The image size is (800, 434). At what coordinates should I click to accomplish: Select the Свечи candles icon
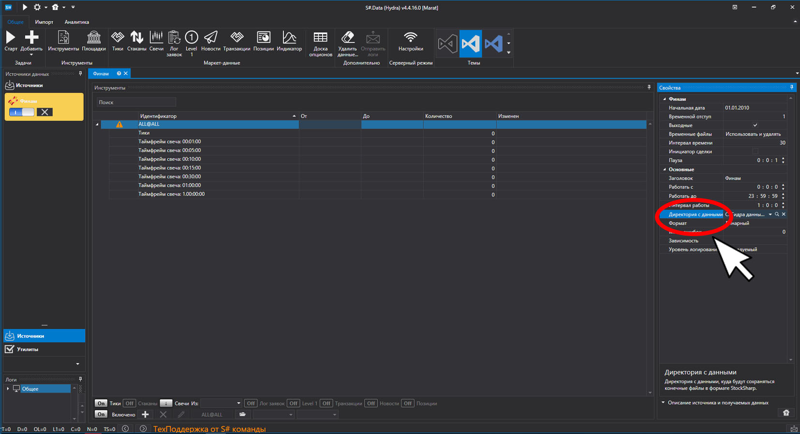[156, 38]
